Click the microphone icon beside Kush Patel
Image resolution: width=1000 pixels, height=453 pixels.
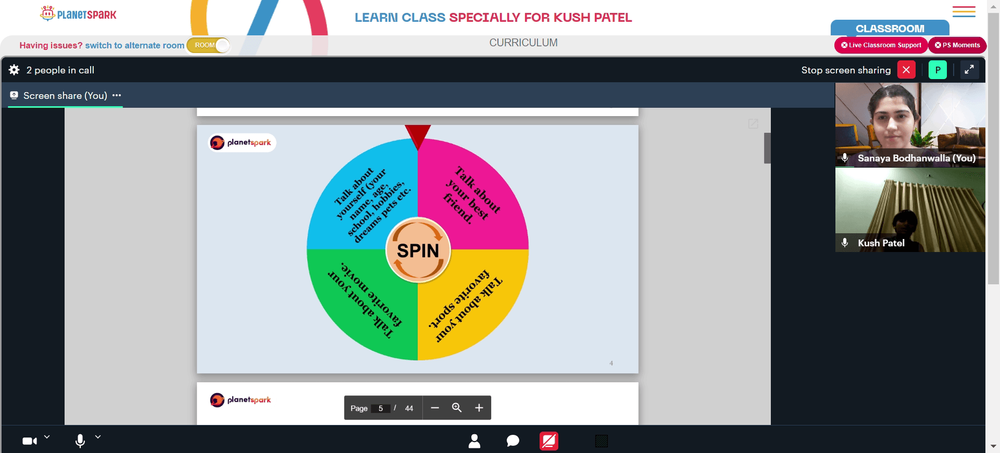(845, 243)
